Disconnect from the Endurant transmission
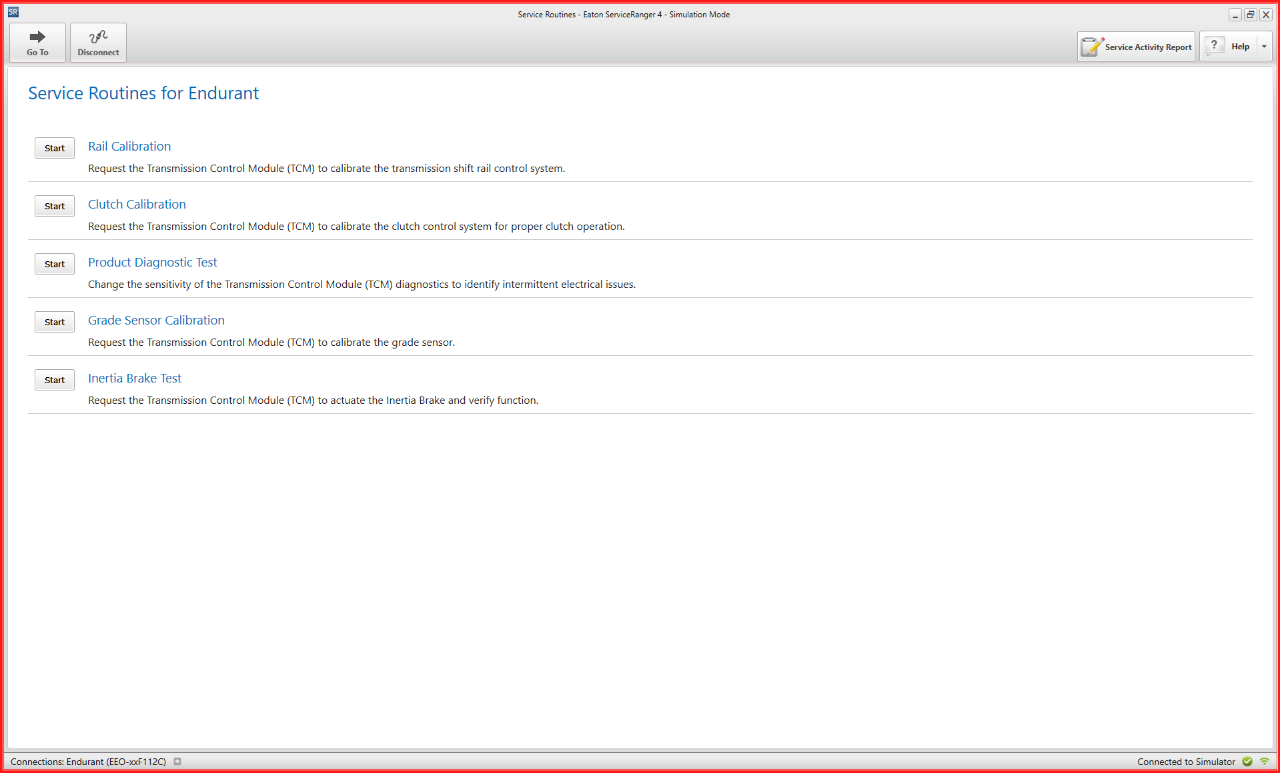This screenshot has width=1280, height=773. click(98, 43)
